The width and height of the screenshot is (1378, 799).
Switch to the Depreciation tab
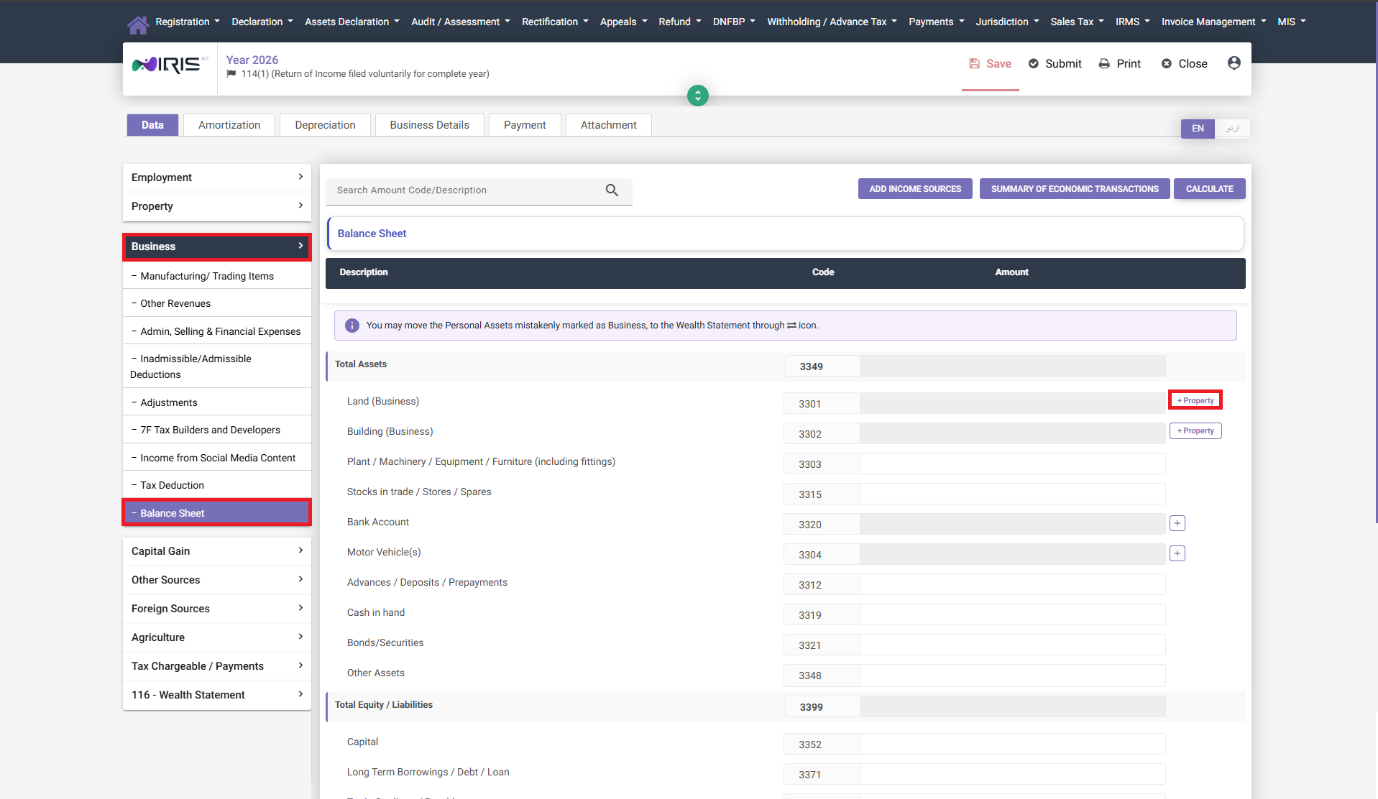click(325, 125)
